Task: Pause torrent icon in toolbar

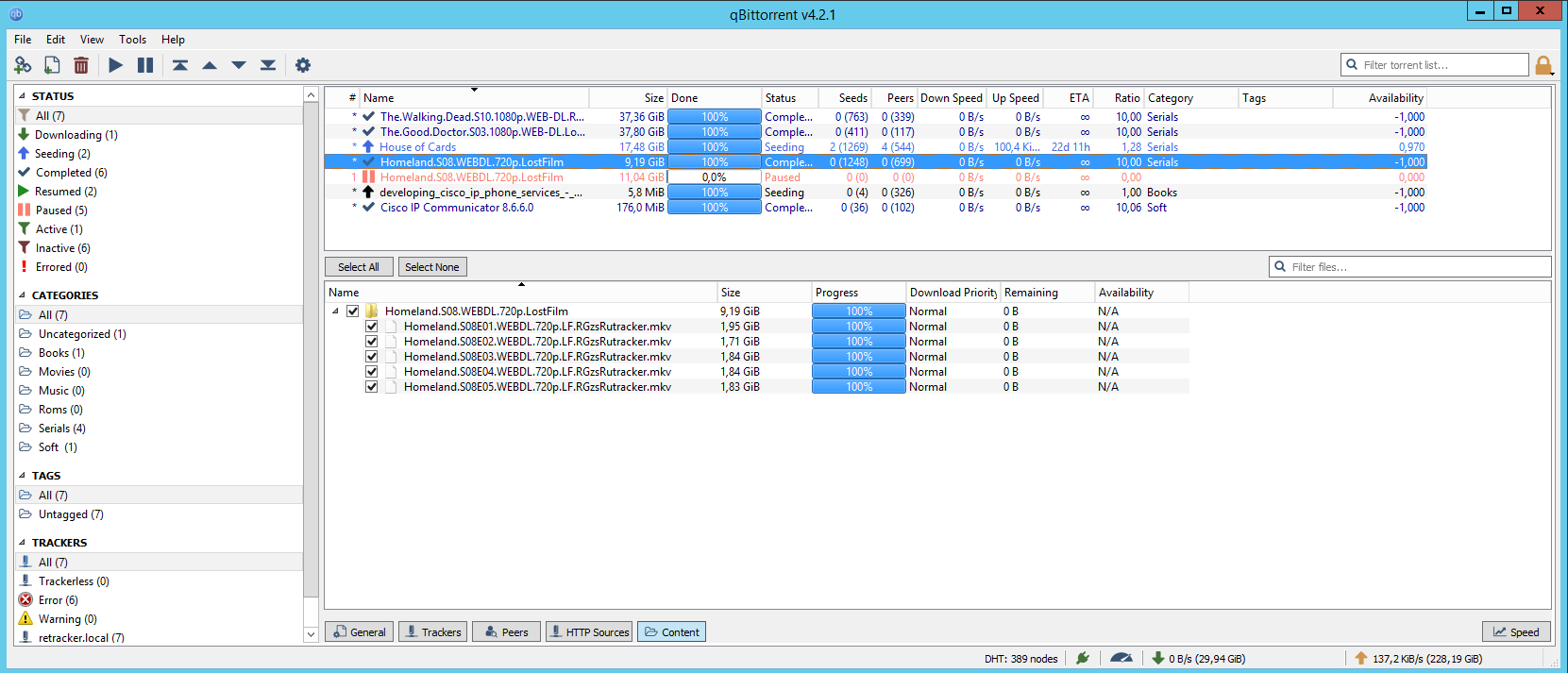Action: tap(145, 65)
